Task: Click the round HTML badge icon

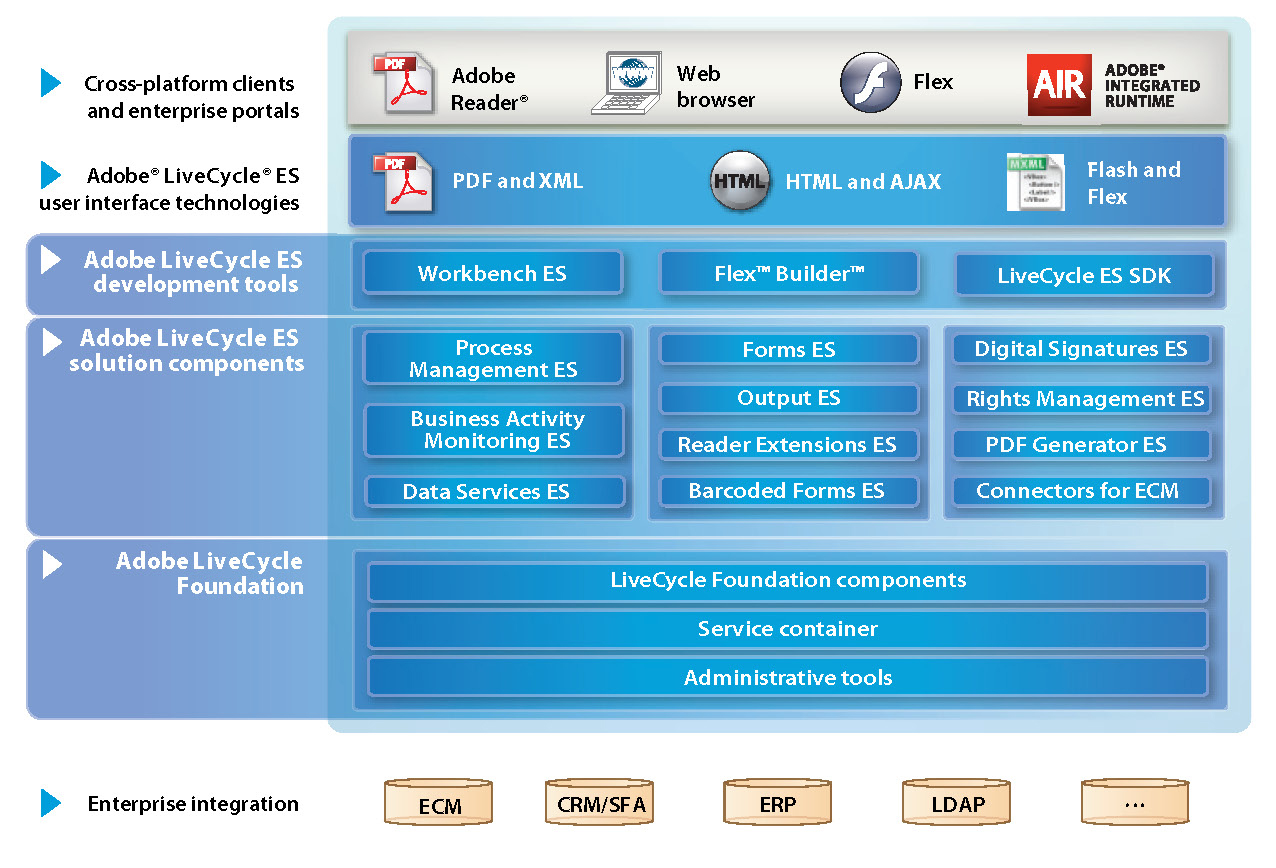Action: click(x=740, y=181)
